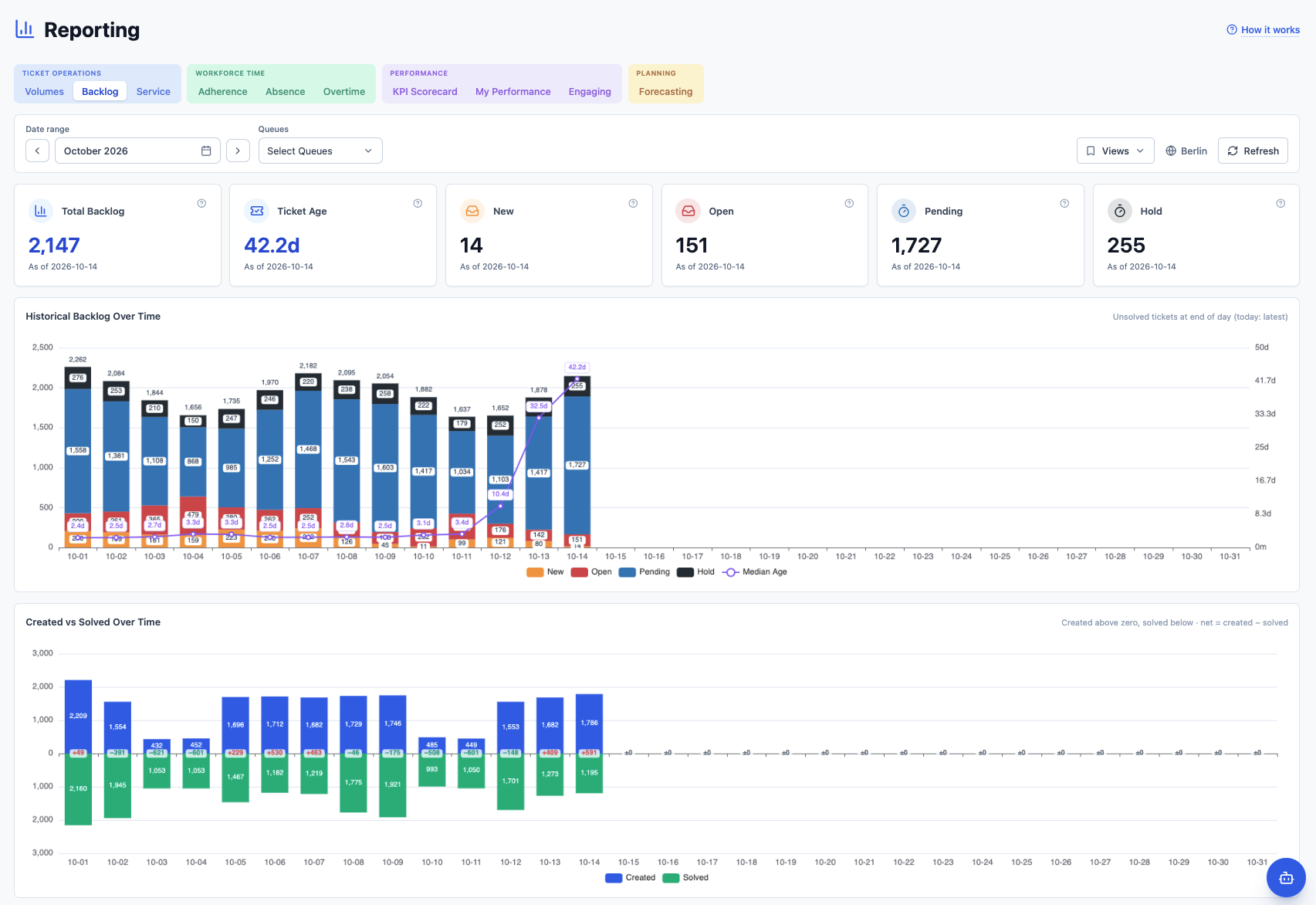
Task: Open the Forecasting tab
Action: coord(666,91)
